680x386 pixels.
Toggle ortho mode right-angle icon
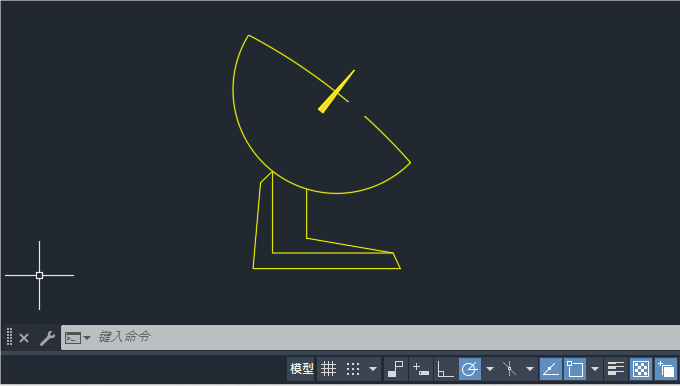(445, 369)
